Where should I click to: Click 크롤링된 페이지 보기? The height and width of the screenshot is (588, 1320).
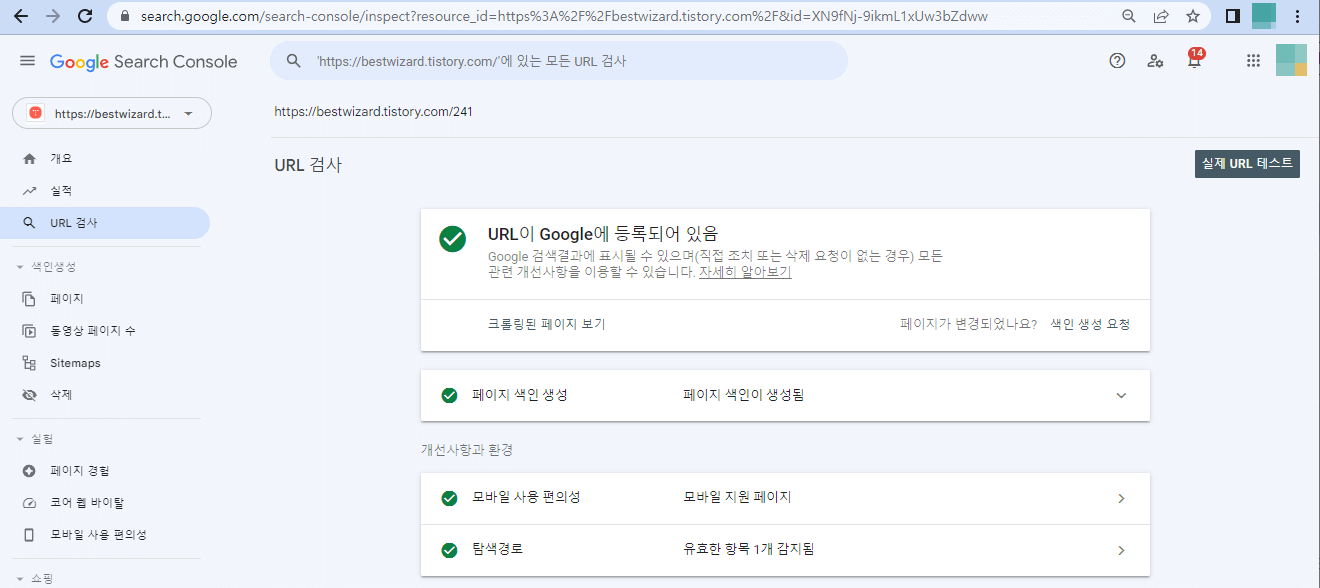point(546,324)
